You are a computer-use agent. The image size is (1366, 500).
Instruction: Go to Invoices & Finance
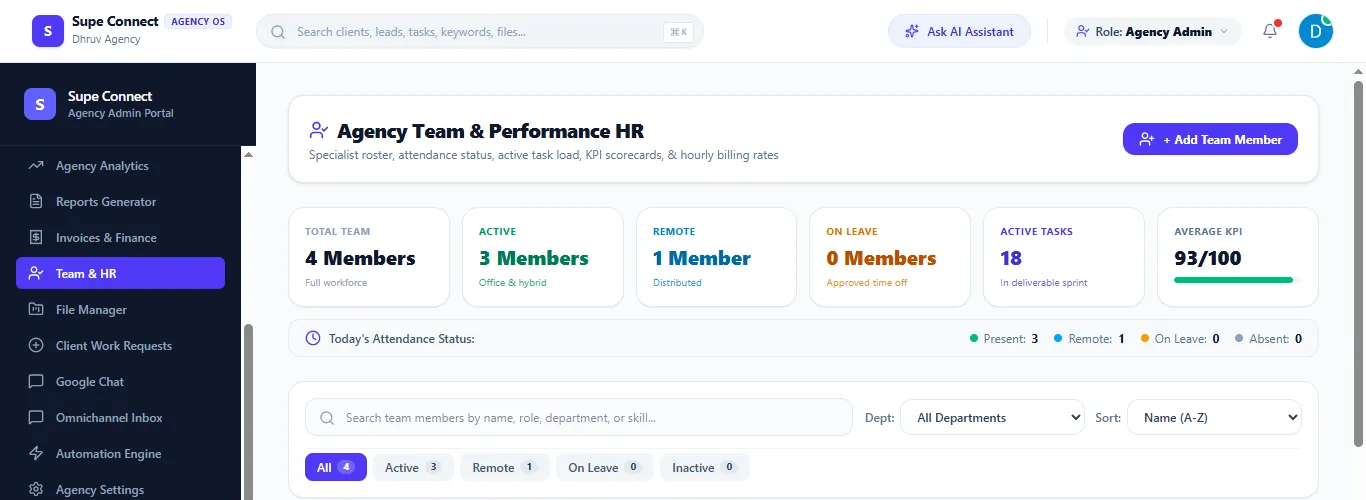[120, 238]
